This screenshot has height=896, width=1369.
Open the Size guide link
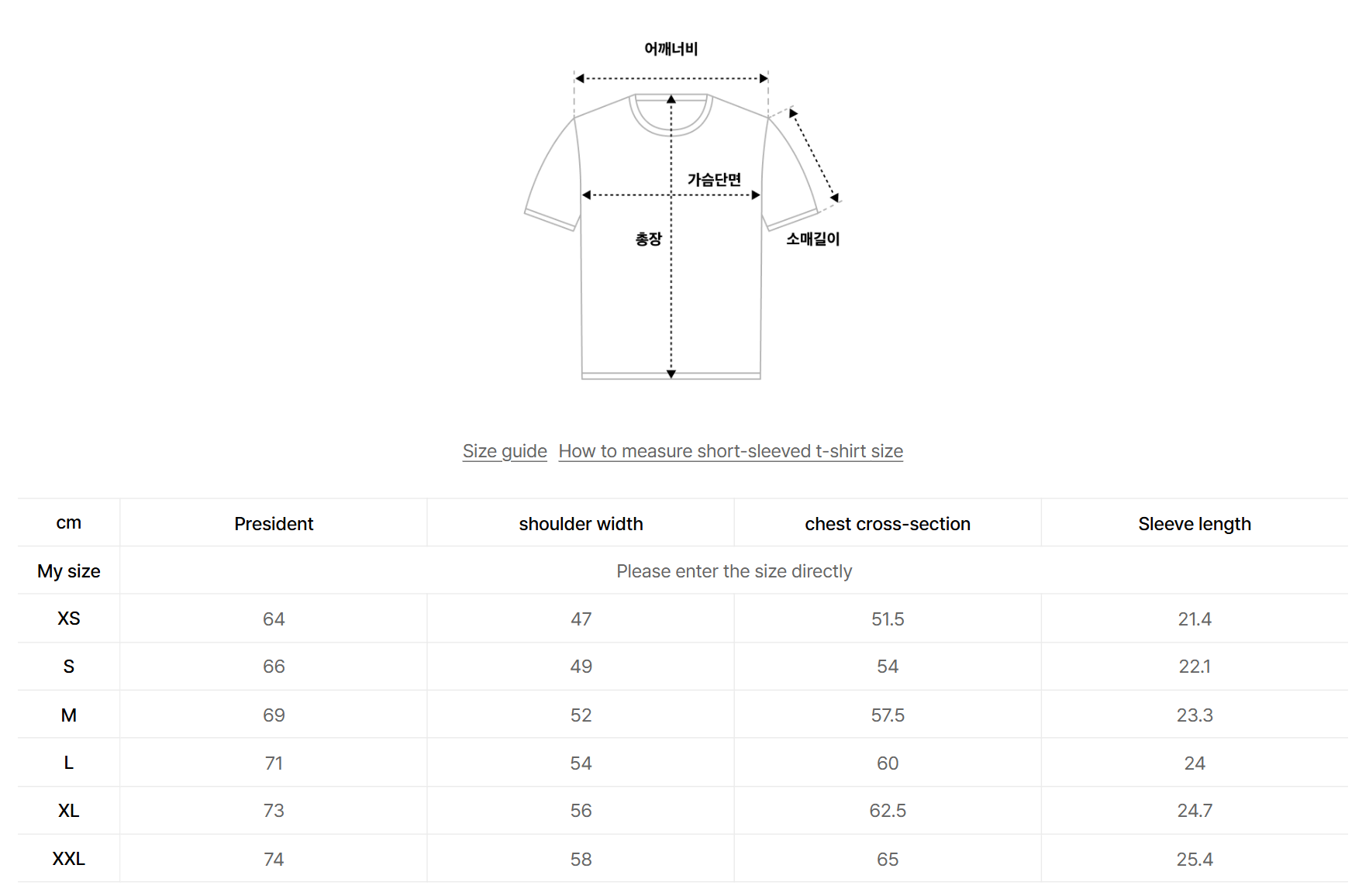505,451
